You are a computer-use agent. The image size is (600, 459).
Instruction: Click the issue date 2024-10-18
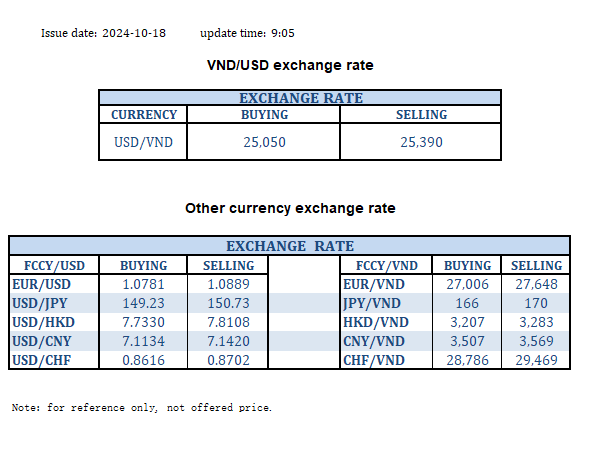pyautogui.click(x=134, y=33)
